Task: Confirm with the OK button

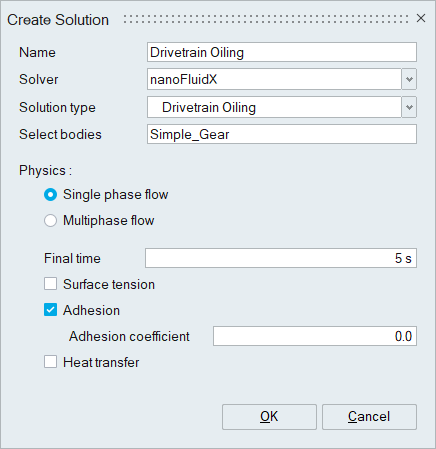Action: (269, 417)
